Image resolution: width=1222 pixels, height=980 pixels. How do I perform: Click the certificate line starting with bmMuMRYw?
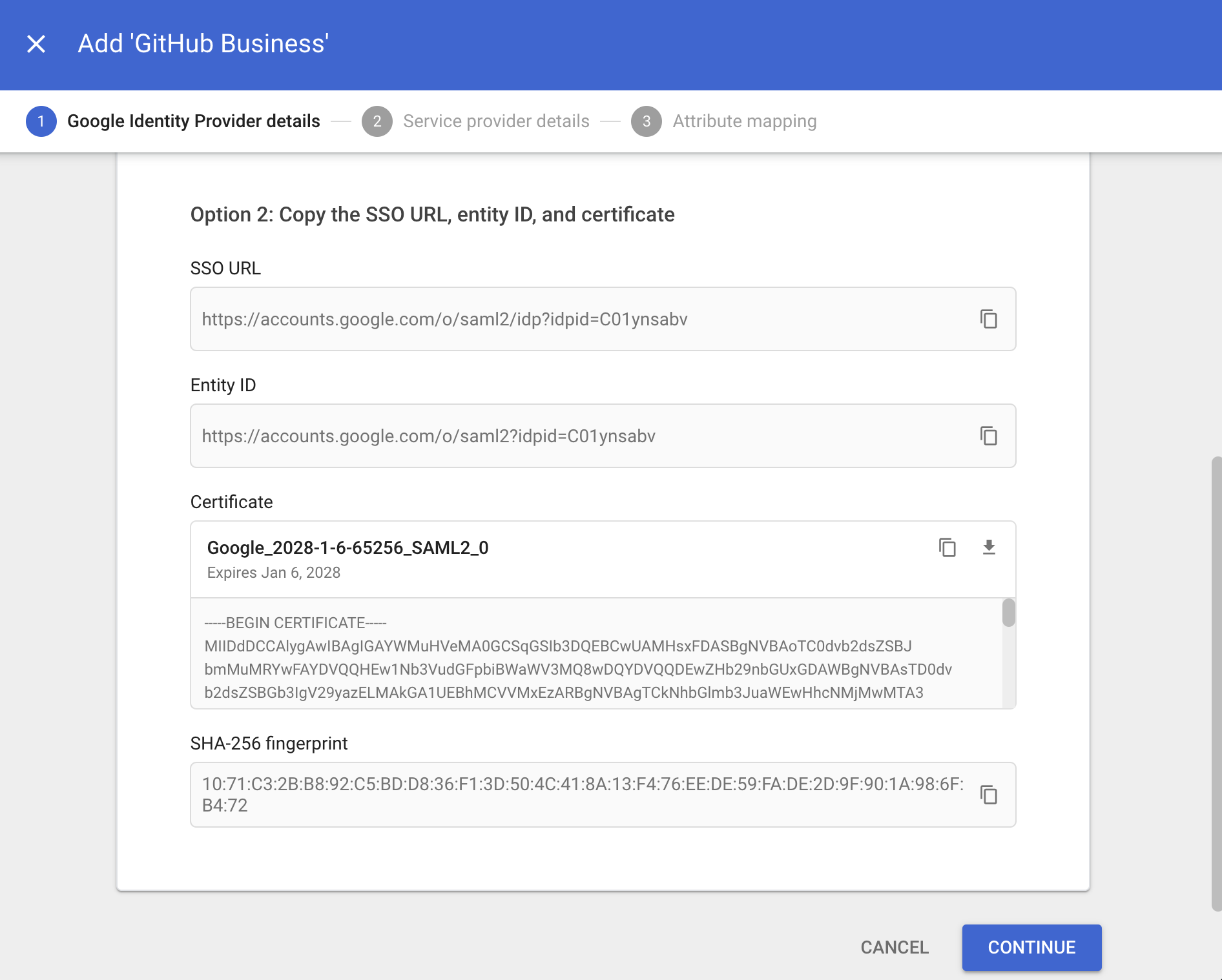(x=578, y=669)
